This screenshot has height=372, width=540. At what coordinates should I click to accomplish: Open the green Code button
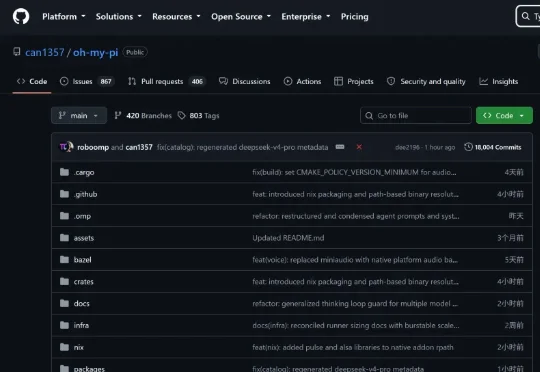(504, 115)
